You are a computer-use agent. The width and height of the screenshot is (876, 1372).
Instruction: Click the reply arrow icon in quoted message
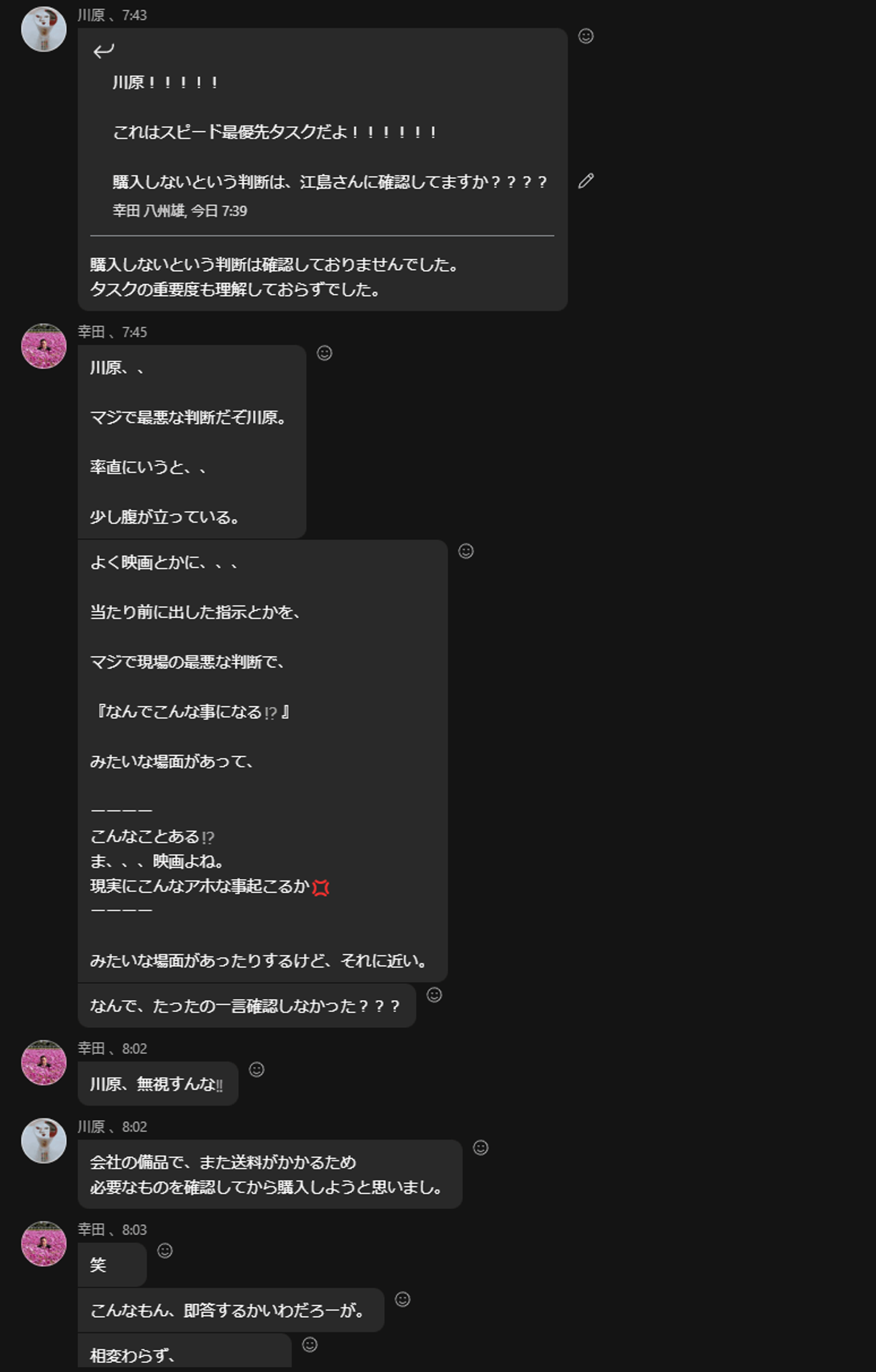click(x=103, y=51)
